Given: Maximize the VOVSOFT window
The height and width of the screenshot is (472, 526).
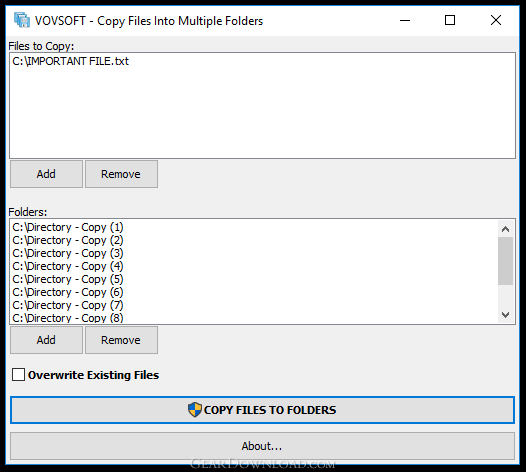Looking at the screenshot, I should point(450,20).
